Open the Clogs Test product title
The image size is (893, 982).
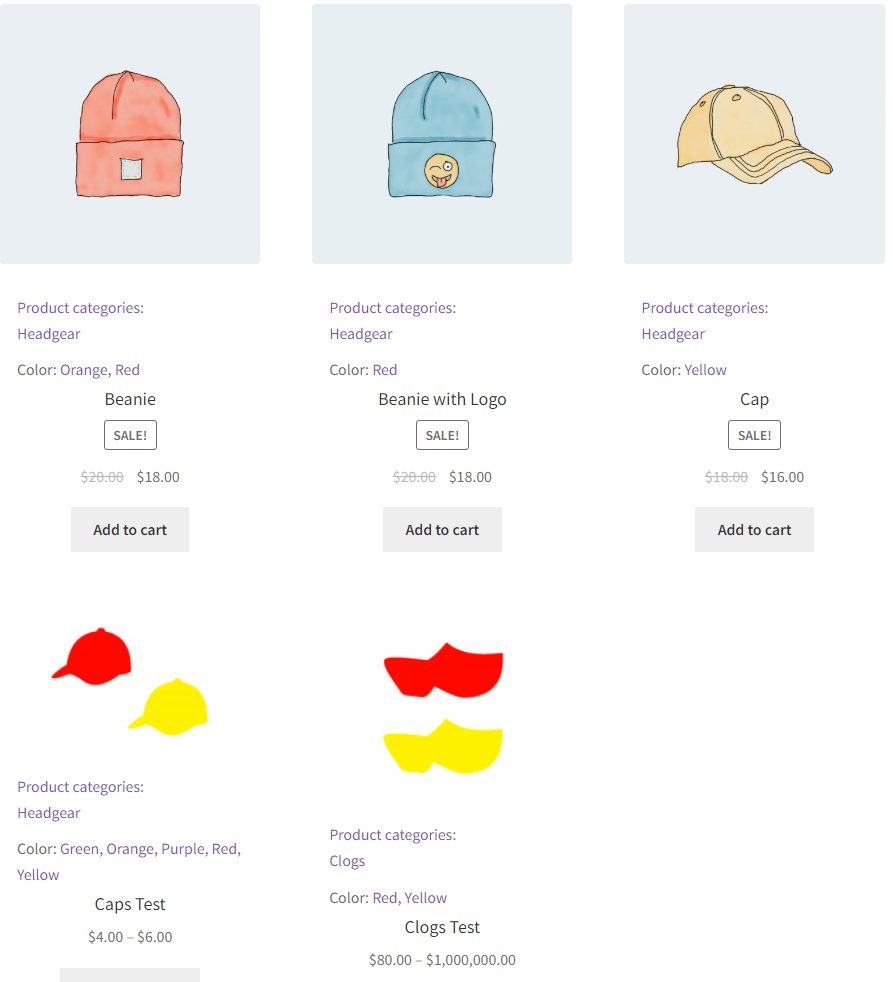(442, 928)
